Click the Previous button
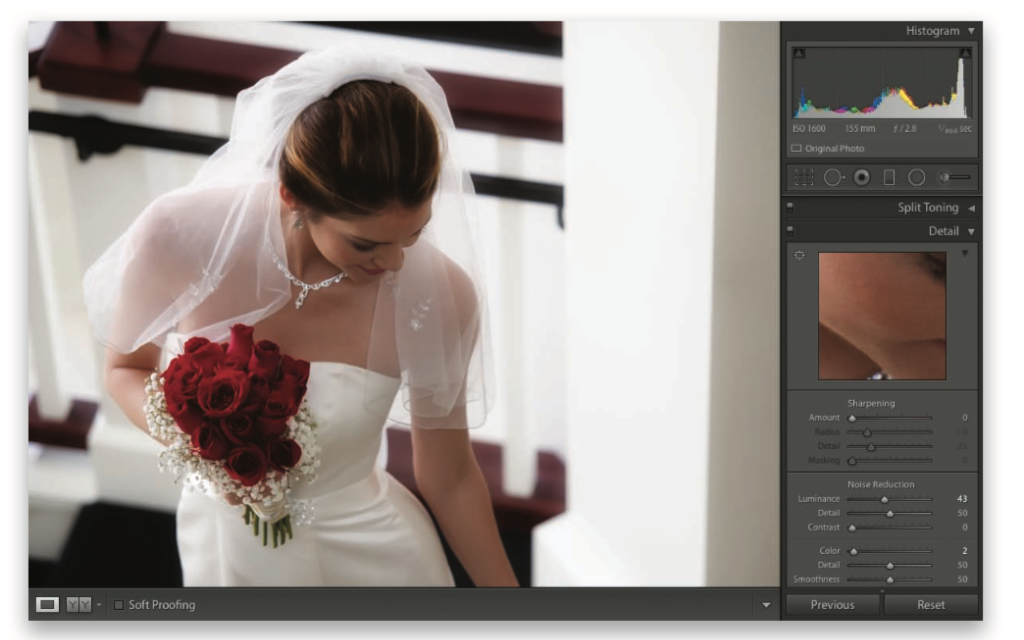The height and width of the screenshot is (640, 1024). pyautogui.click(x=832, y=605)
